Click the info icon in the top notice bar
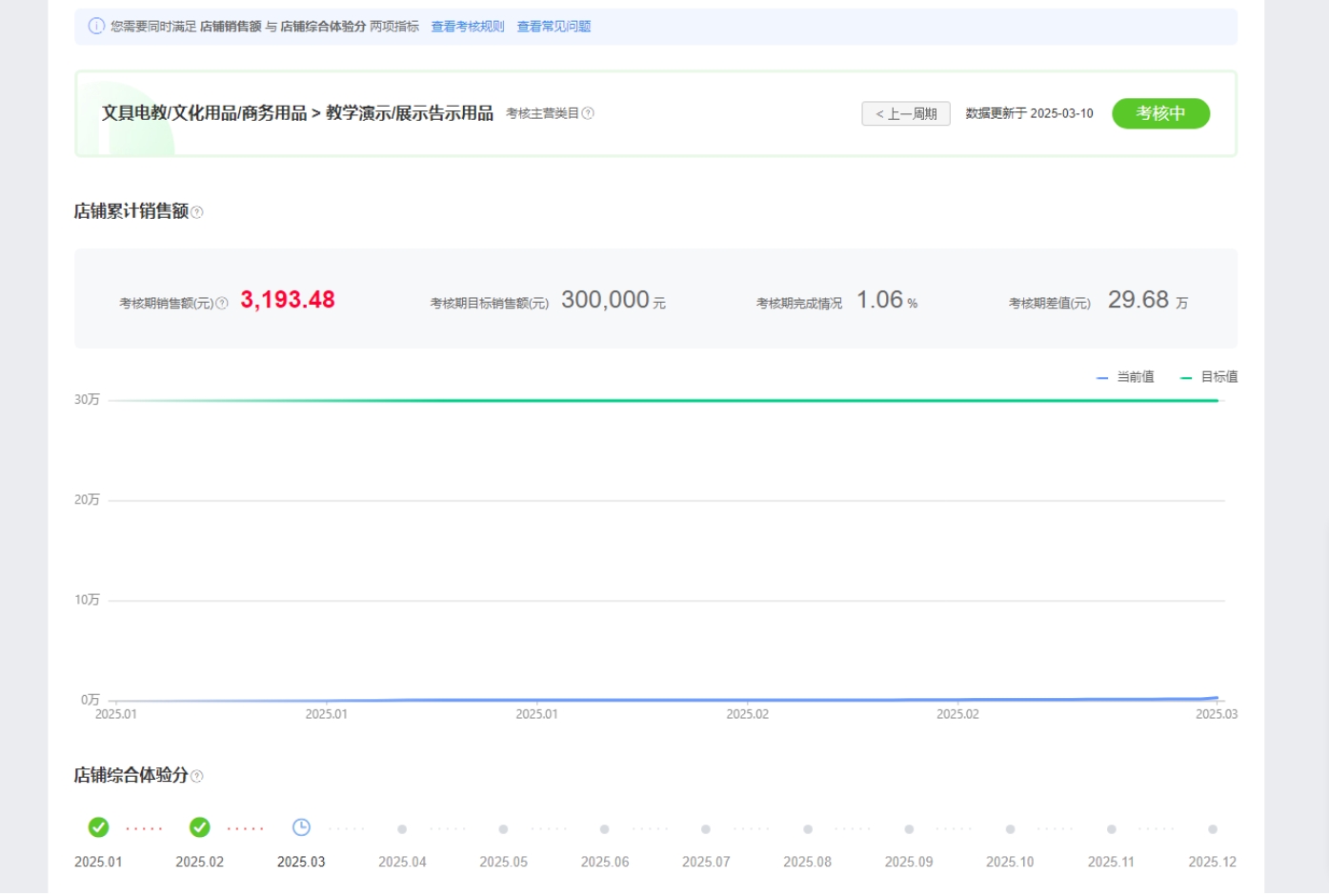Viewport: 1329px width, 896px height. coord(96,27)
